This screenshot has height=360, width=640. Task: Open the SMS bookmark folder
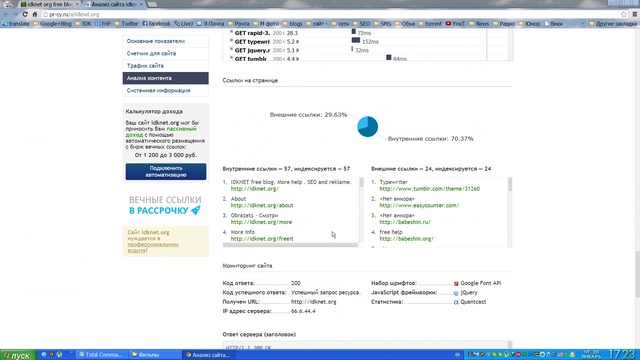coord(382,24)
